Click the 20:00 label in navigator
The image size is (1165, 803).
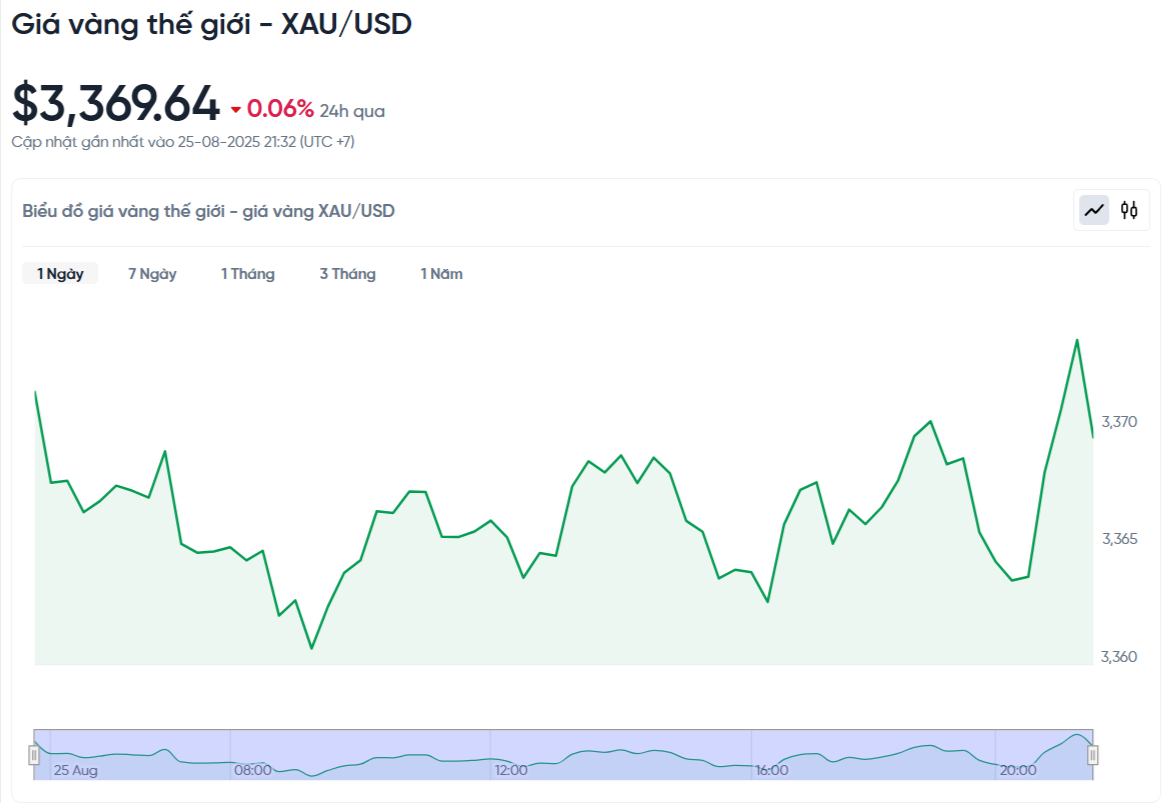[1018, 770]
